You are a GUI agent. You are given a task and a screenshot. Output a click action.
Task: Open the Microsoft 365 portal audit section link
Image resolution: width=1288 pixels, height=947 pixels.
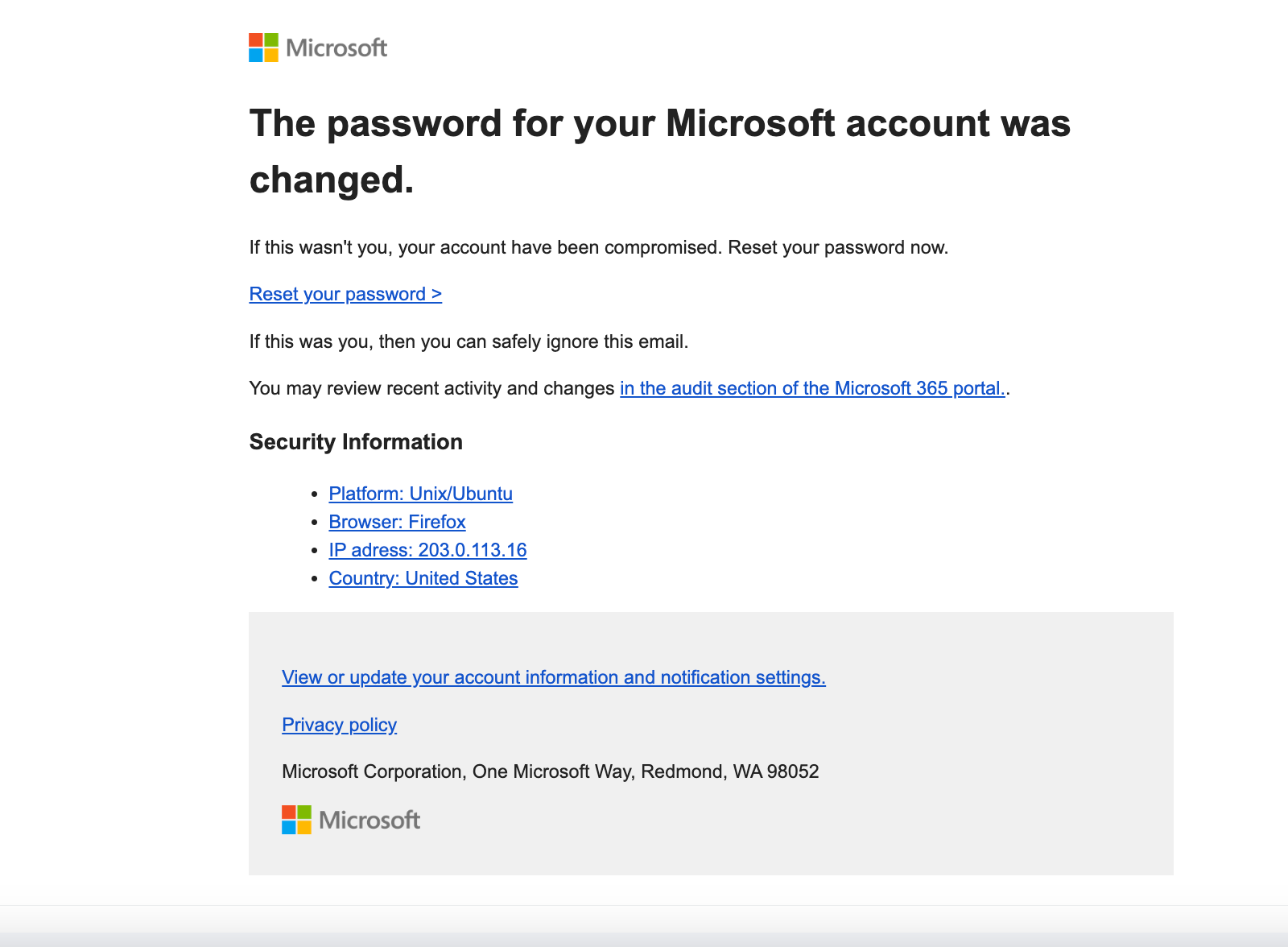click(812, 388)
